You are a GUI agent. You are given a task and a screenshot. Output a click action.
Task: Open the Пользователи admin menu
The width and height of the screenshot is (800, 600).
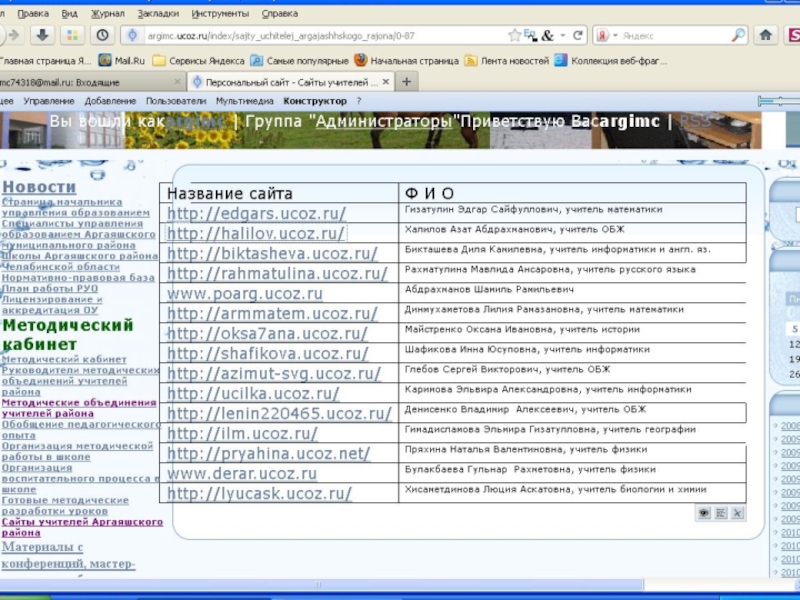tap(176, 101)
